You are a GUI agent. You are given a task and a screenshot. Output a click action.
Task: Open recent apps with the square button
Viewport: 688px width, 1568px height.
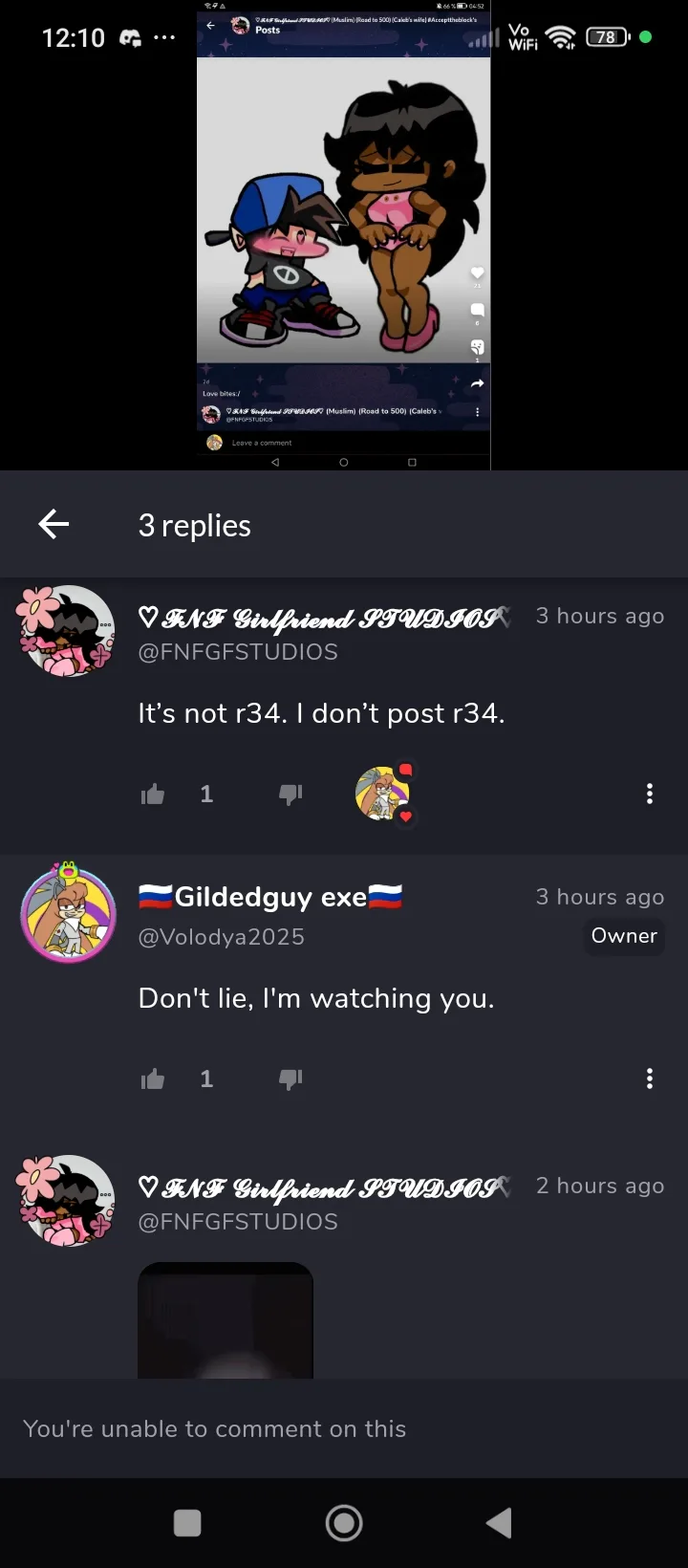point(187,1523)
